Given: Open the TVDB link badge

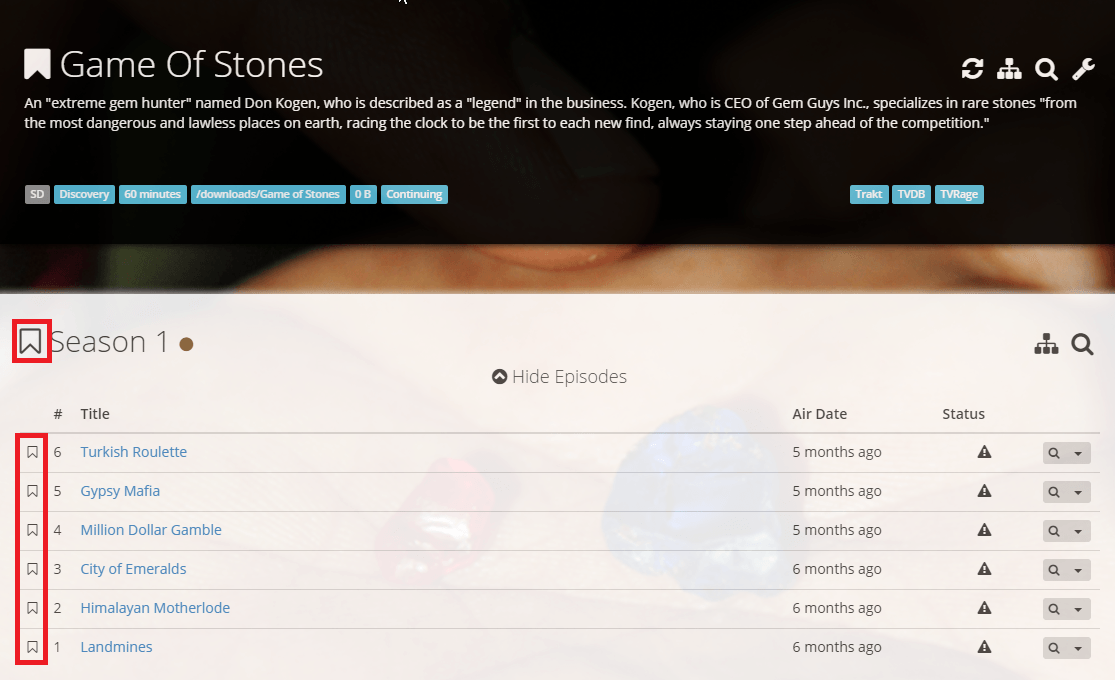Looking at the screenshot, I should (911, 194).
